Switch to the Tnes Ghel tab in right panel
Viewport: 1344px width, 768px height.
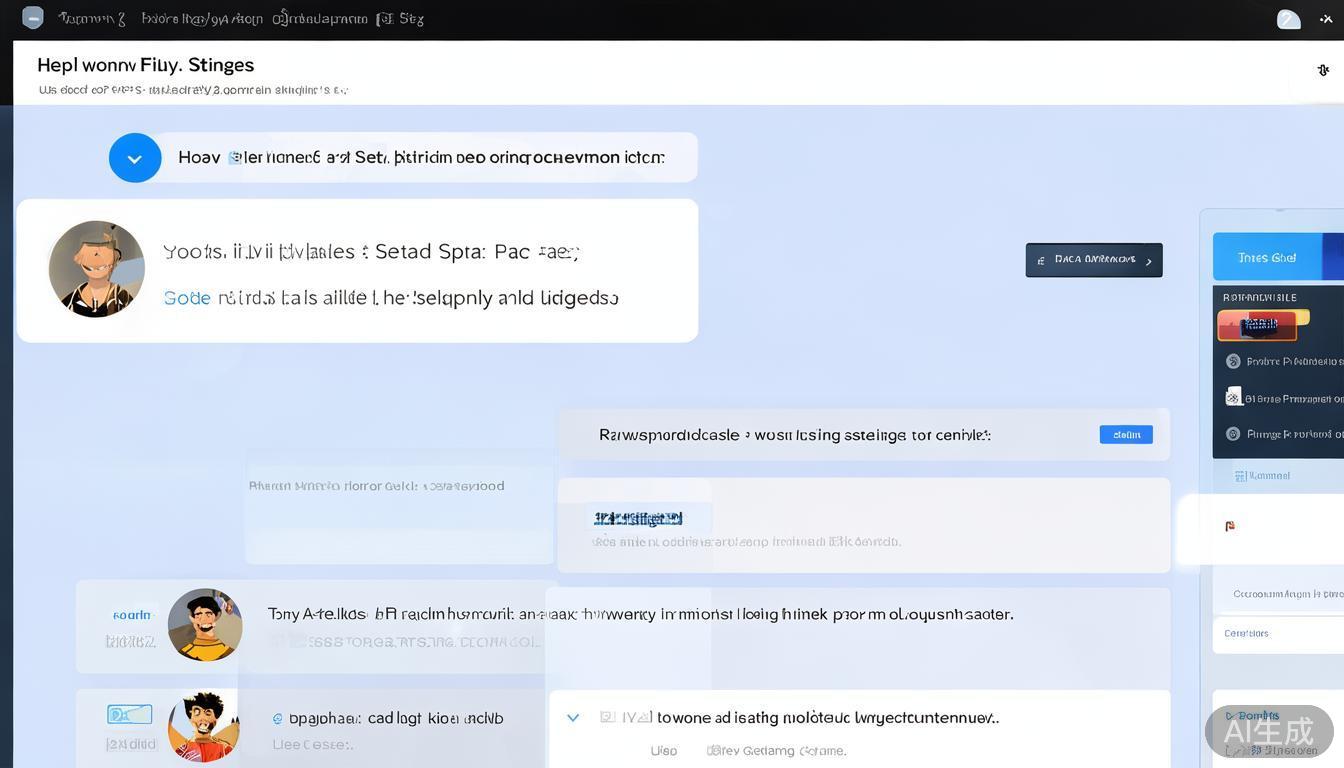pos(1266,257)
